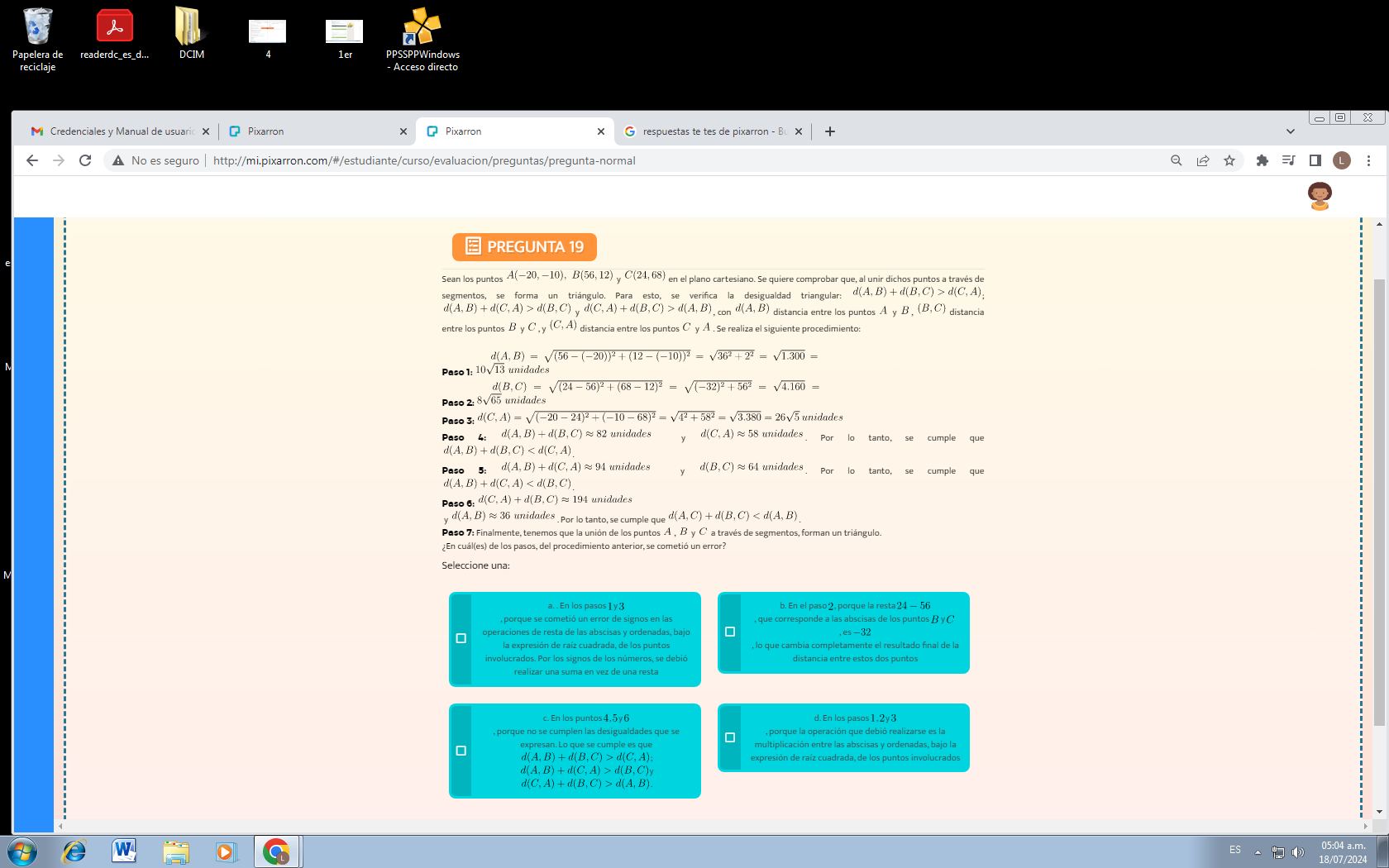Click the zoom magnifier icon in address bar
1389x868 pixels.
[x=1176, y=160]
